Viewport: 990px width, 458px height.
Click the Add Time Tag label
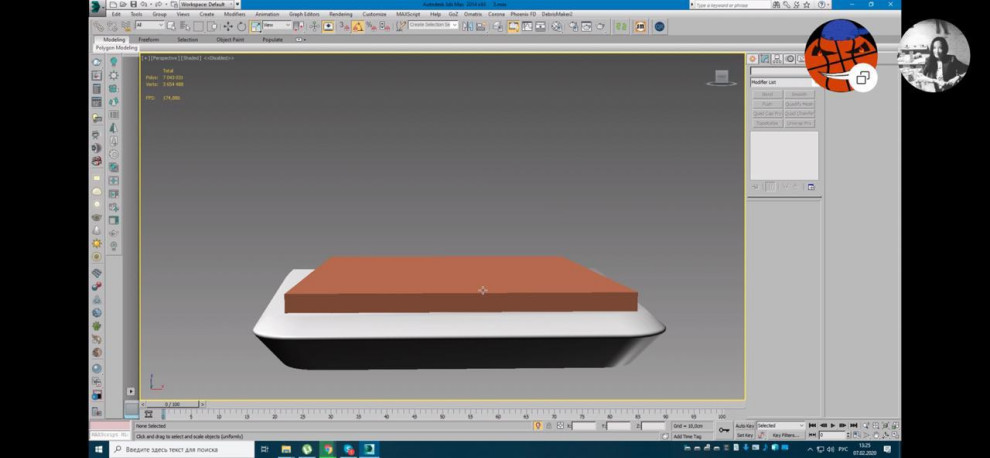pos(687,436)
